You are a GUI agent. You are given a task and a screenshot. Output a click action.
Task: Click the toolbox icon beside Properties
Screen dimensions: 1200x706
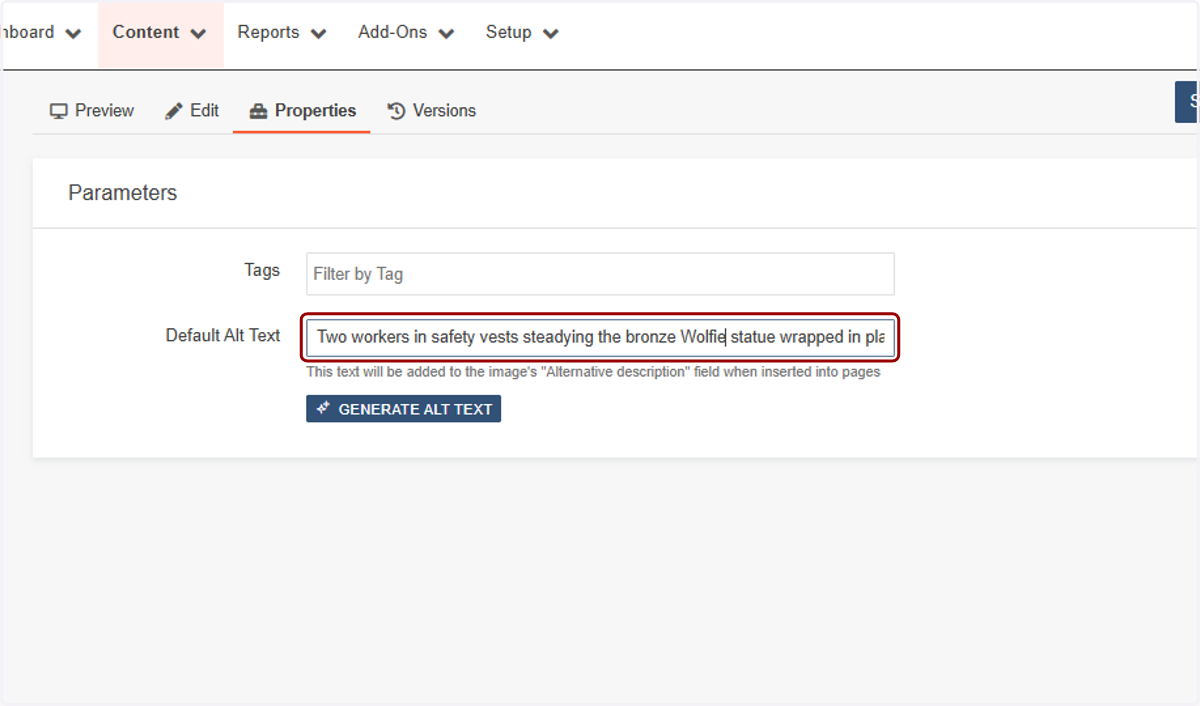(x=258, y=111)
